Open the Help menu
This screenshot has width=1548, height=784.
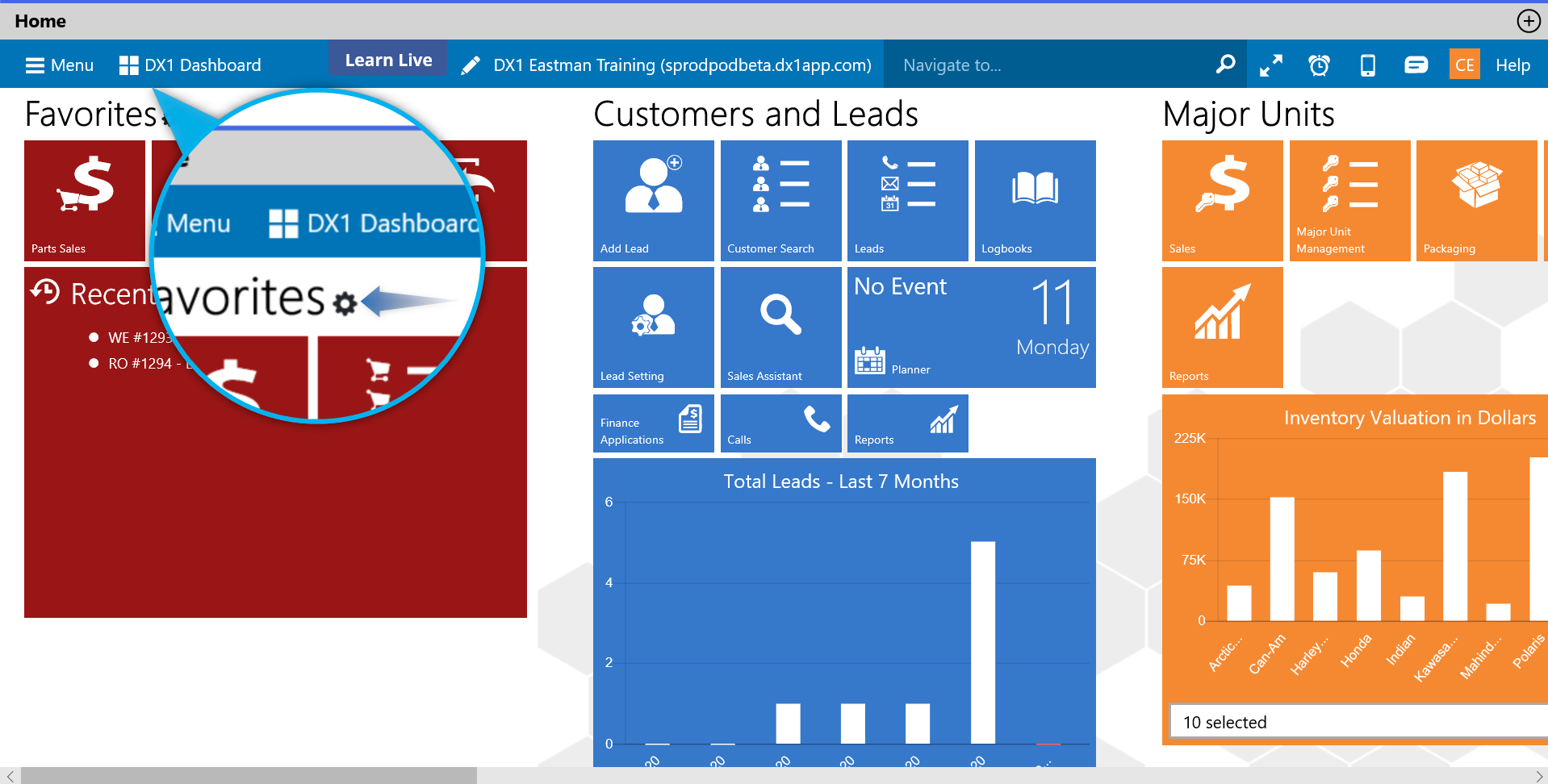tap(1512, 65)
